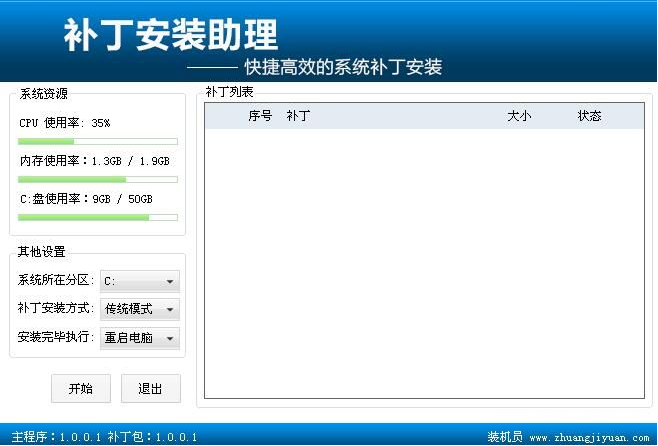This screenshot has height=446, width=658.
Task: Click the memory usage progress bar
Action: point(98,180)
